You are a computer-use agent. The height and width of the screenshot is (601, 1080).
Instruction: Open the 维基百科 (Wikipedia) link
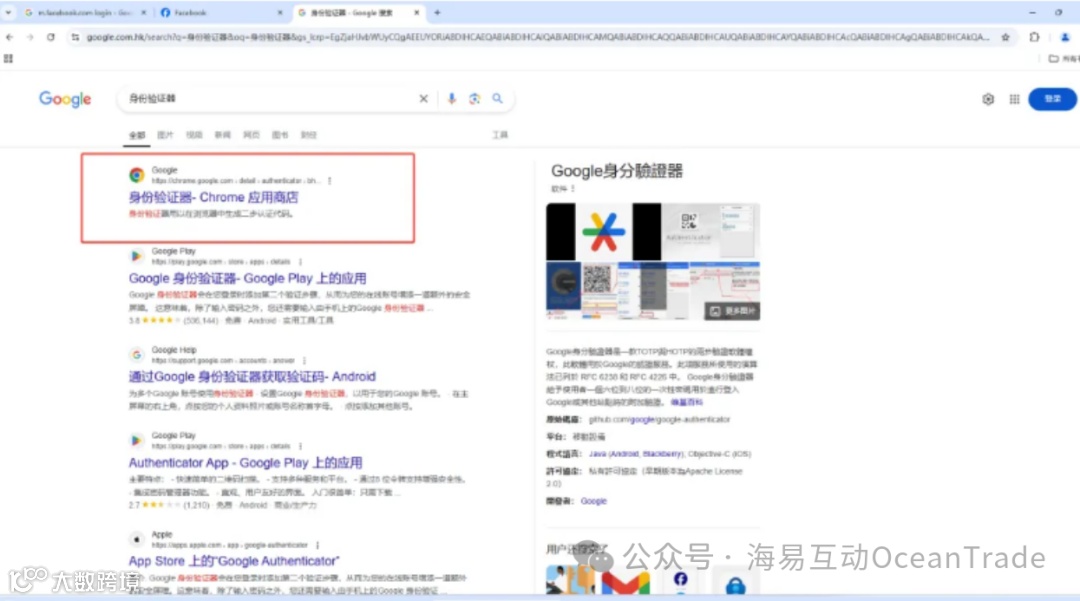click(x=687, y=402)
